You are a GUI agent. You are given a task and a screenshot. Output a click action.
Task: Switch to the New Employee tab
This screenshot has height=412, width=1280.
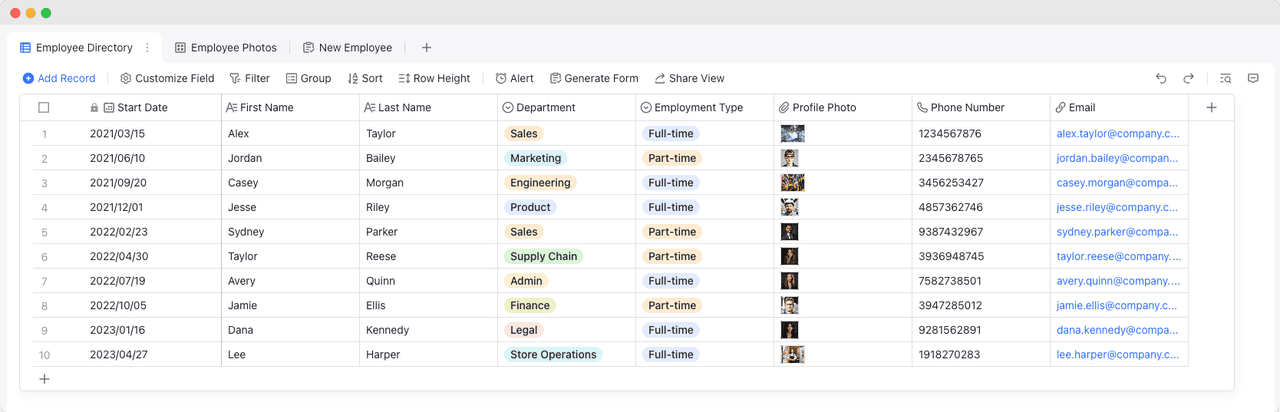pyautogui.click(x=347, y=47)
